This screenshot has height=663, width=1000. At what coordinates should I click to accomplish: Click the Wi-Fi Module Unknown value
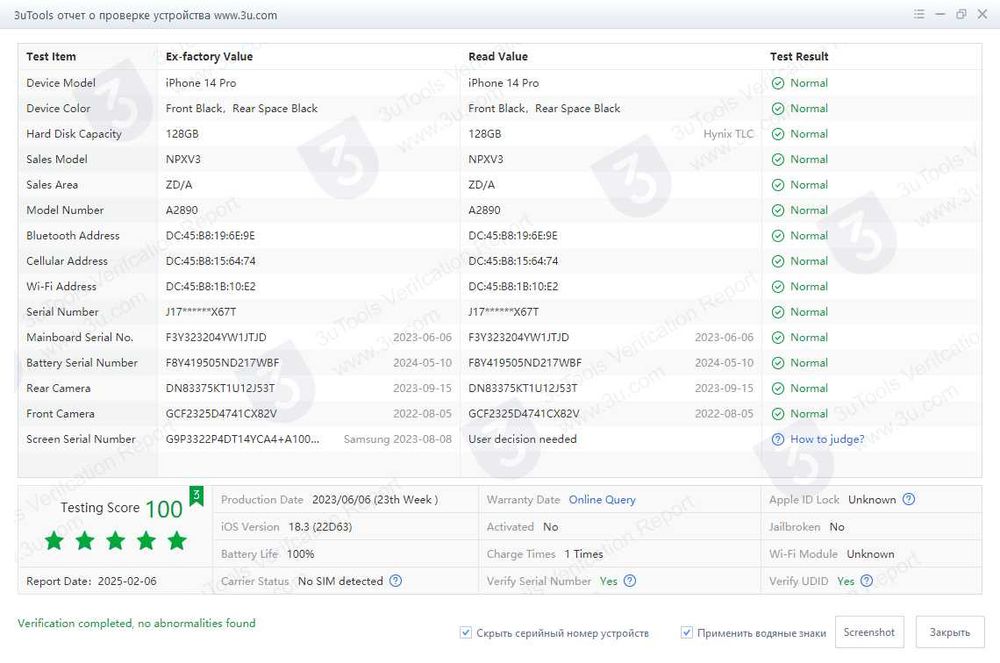pyautogui.click(x=871, y=554)
